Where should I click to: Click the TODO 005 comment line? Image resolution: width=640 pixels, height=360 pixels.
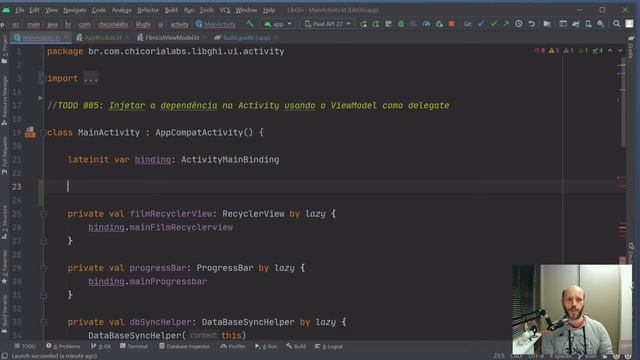[248, 105]
